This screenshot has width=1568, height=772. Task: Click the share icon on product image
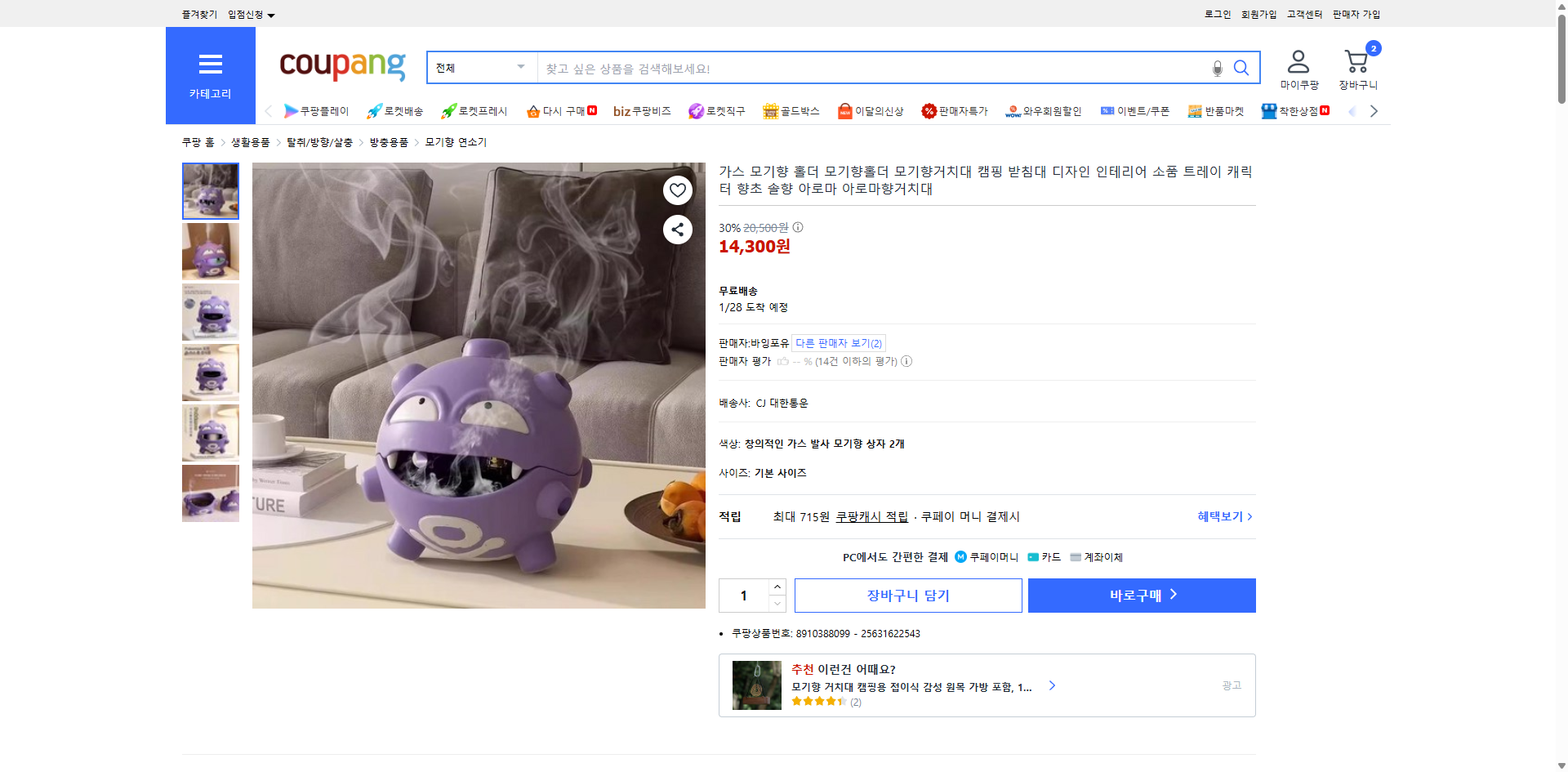[677, 230]
